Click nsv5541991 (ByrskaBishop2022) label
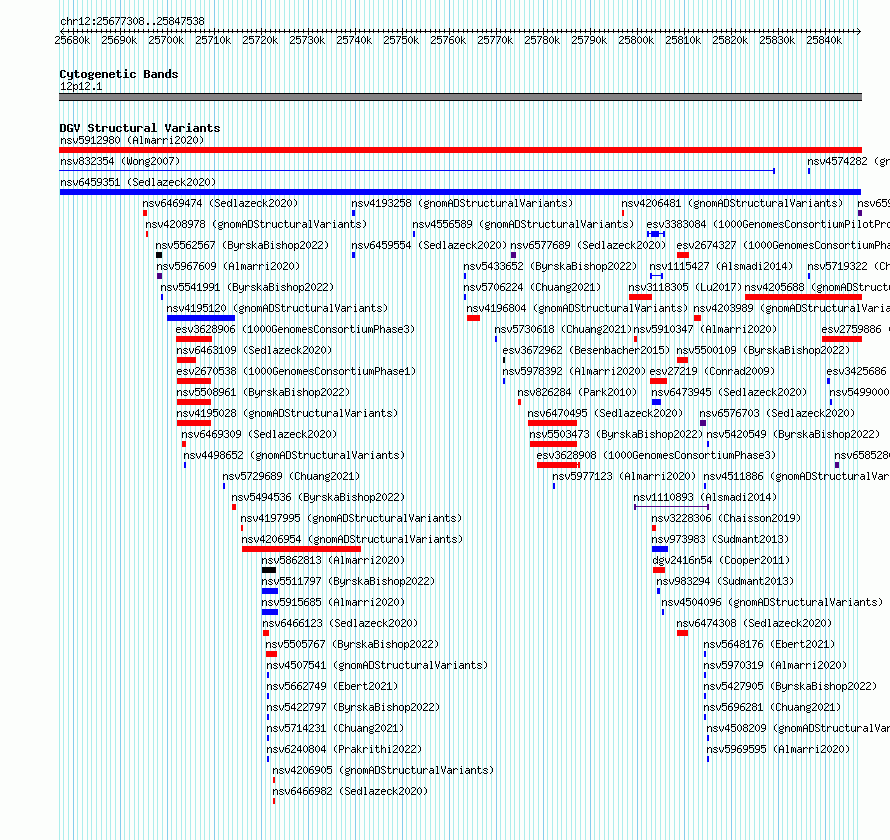The width and height of the screenshot is (890, 840). (x=247, y=287)
